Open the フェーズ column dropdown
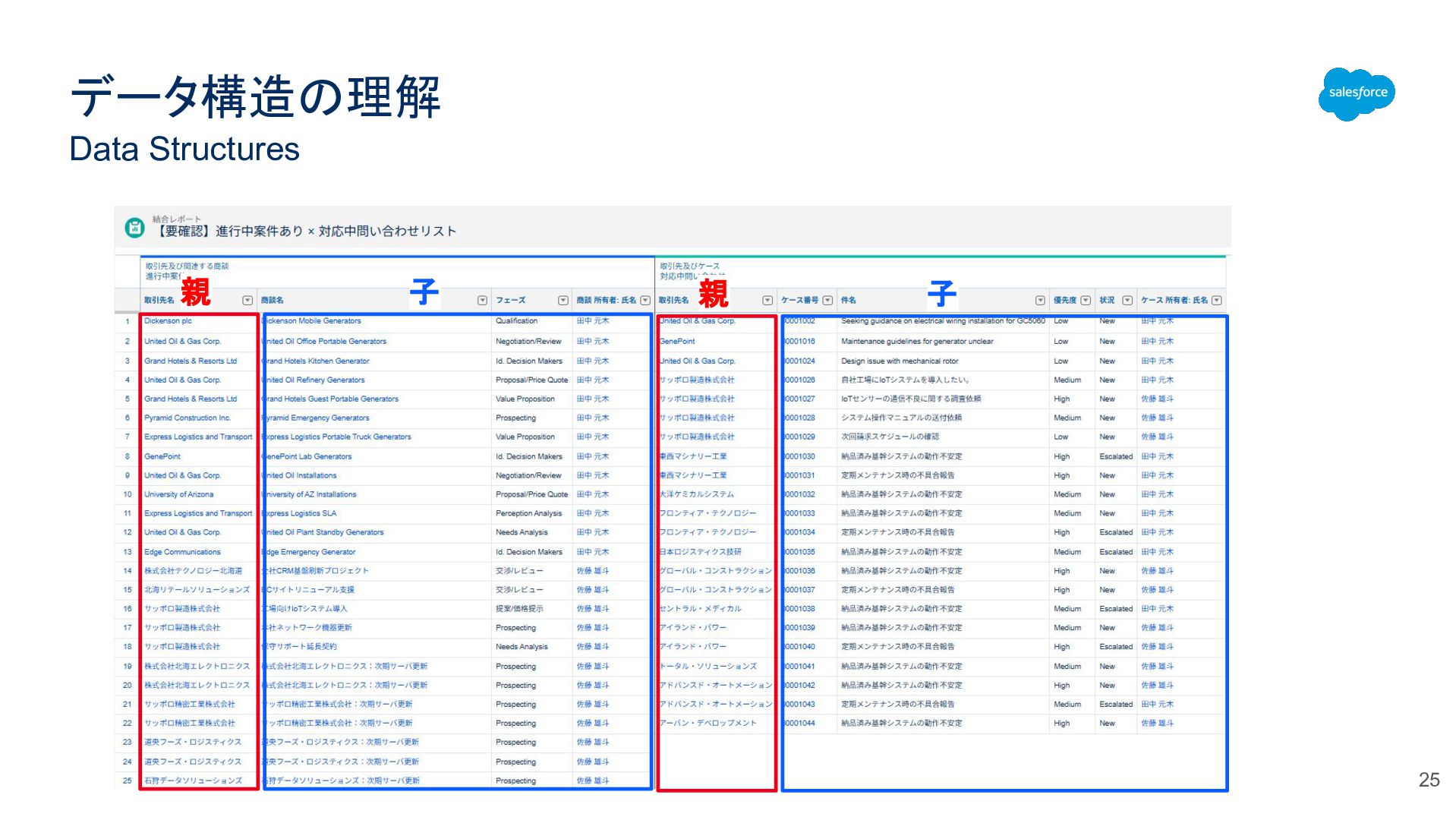This screenshot has width=1456, height=820. [563, 301]
